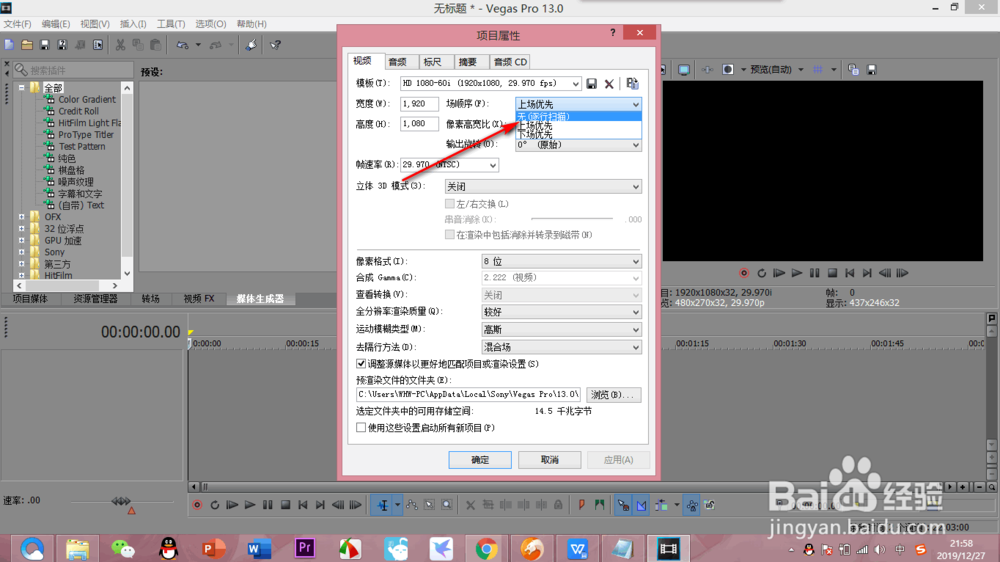
Task: Open the File (文件) menu
Action: [x=17, y=24]
